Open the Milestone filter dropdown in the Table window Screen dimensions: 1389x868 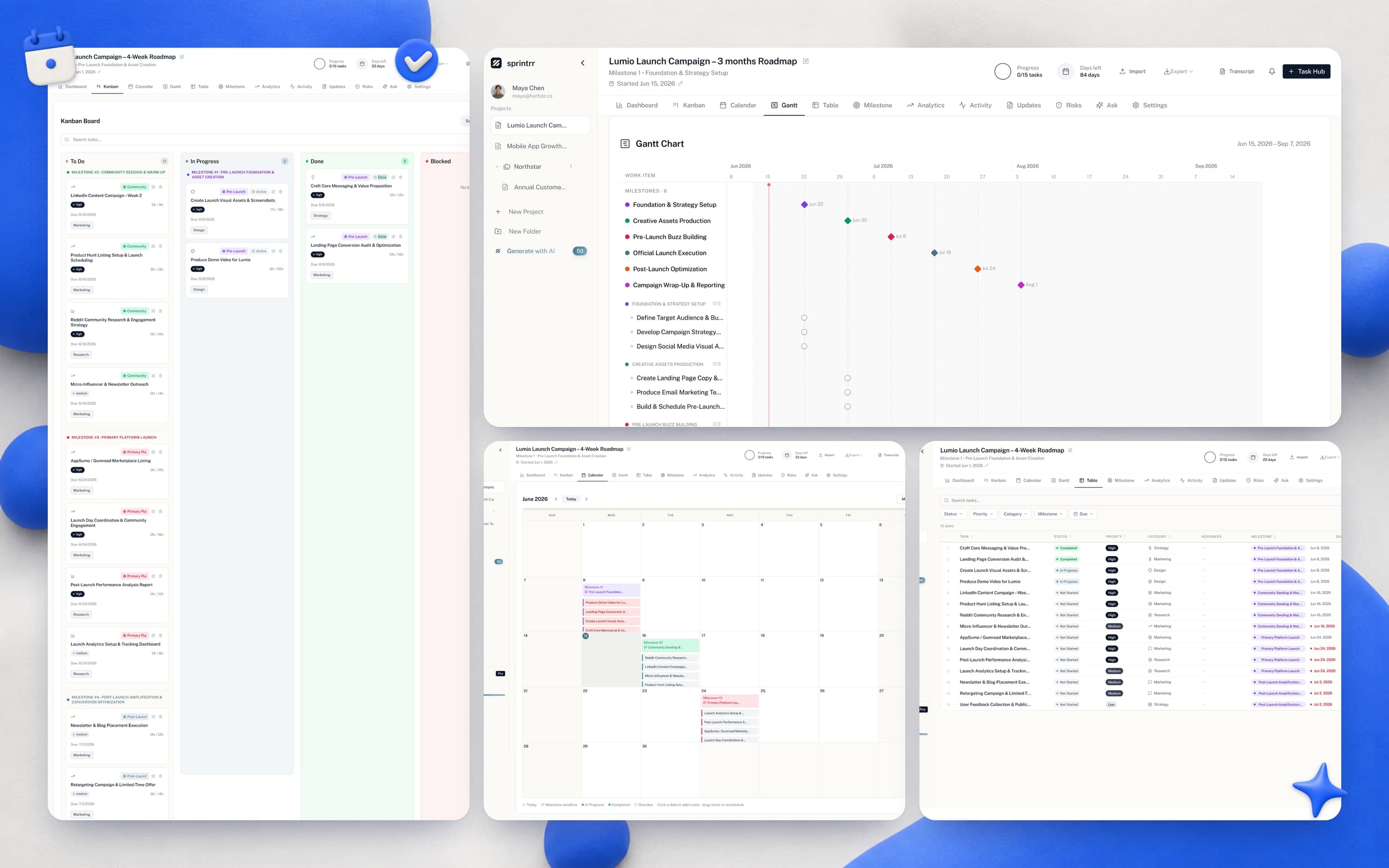point(1050,514)
